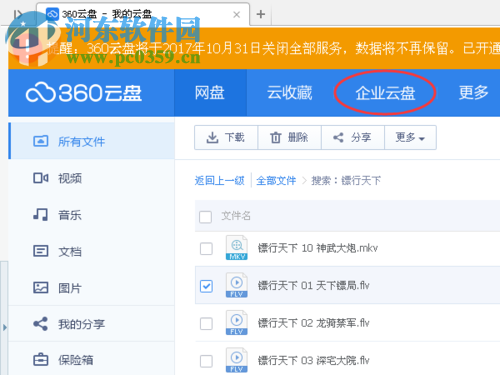Click FLV file icon for 01 天下镖局
Image resolution: width=500 pixels, height=375 pixels.
point(237,285)
